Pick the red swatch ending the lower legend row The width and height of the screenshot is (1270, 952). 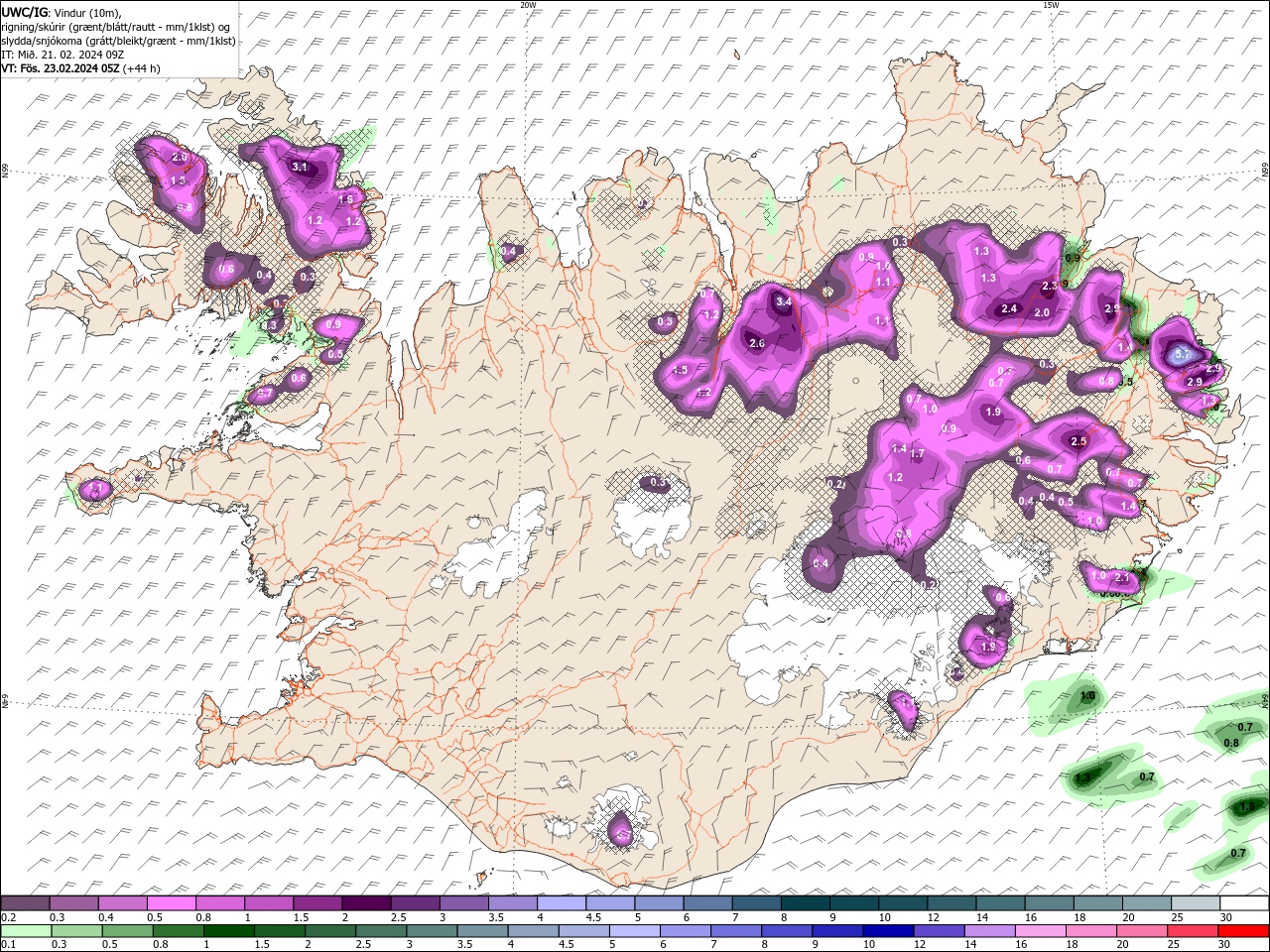coord(1244,931)
